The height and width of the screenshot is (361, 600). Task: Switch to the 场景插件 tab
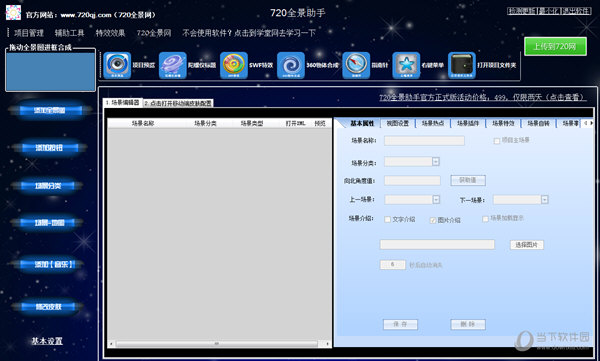tap(468, 123)
